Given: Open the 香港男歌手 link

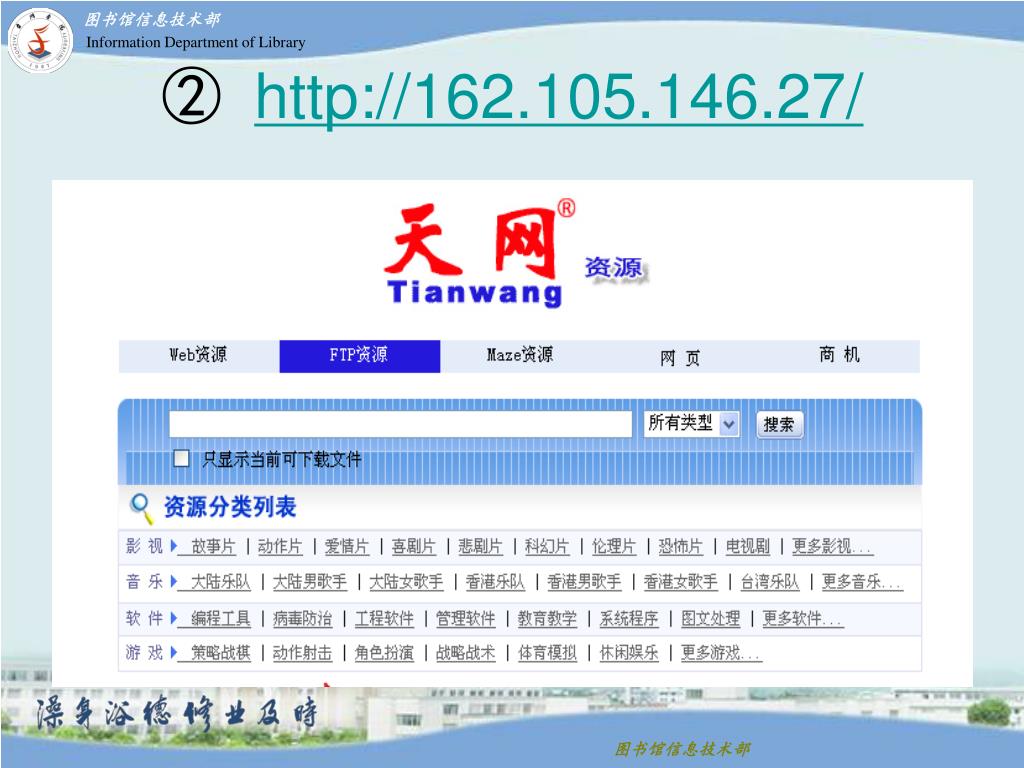Looking at the screenshot, I should pos(584,582).
